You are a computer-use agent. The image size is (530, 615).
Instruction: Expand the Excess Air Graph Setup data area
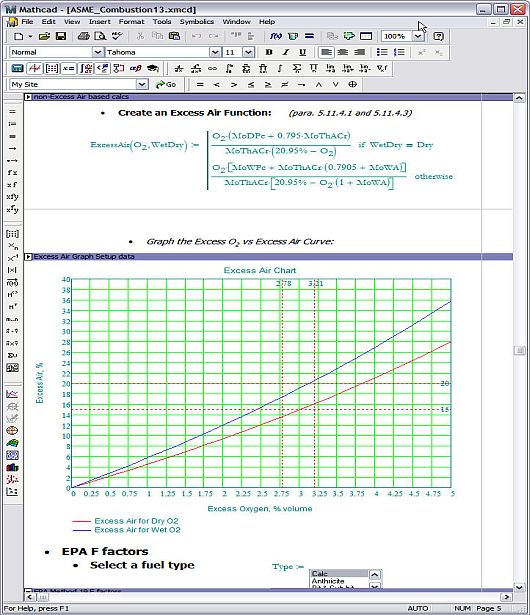coord(28,257)
